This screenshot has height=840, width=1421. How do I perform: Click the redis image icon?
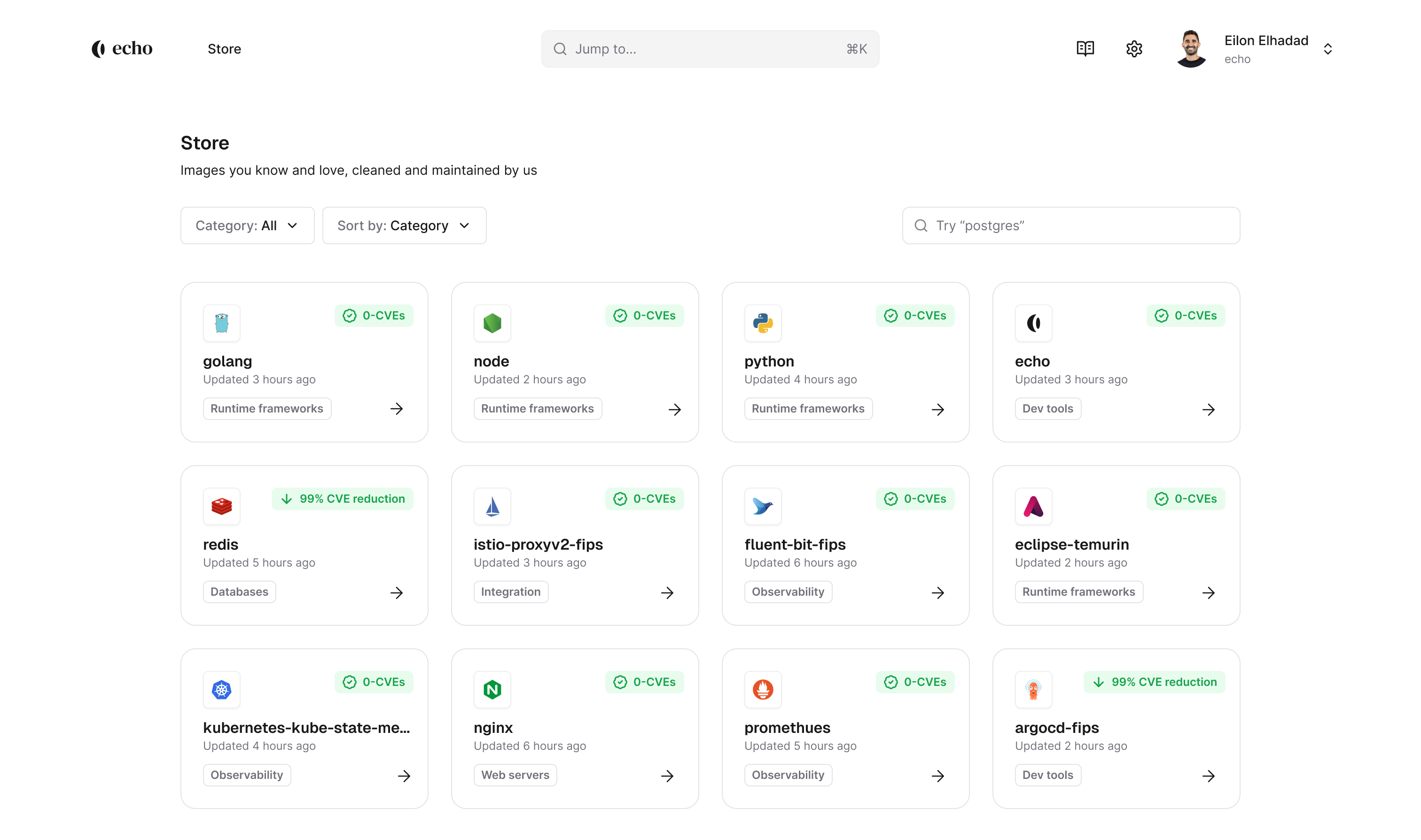(221, 506)
